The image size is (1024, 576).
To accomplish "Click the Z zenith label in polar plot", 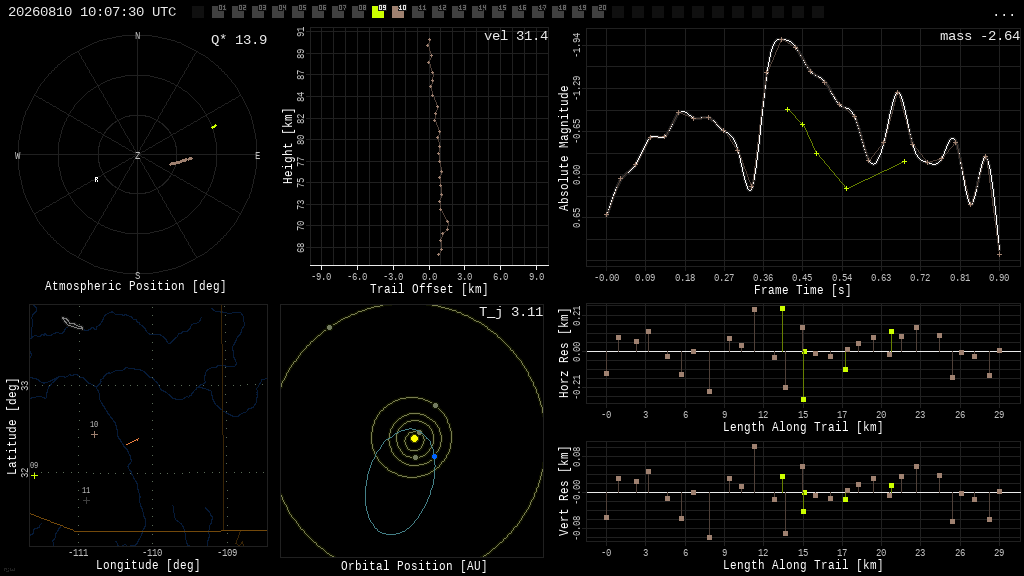I will [137, 155].
